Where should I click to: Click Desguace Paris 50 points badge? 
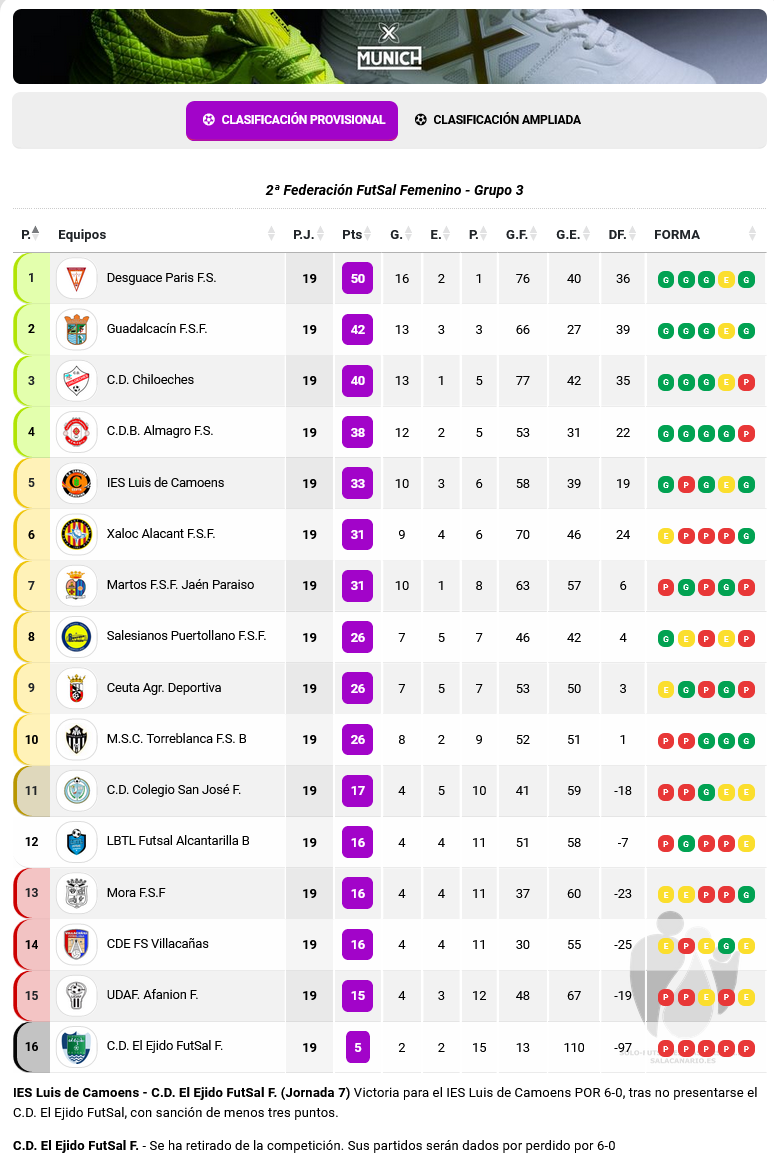(357, 278)
